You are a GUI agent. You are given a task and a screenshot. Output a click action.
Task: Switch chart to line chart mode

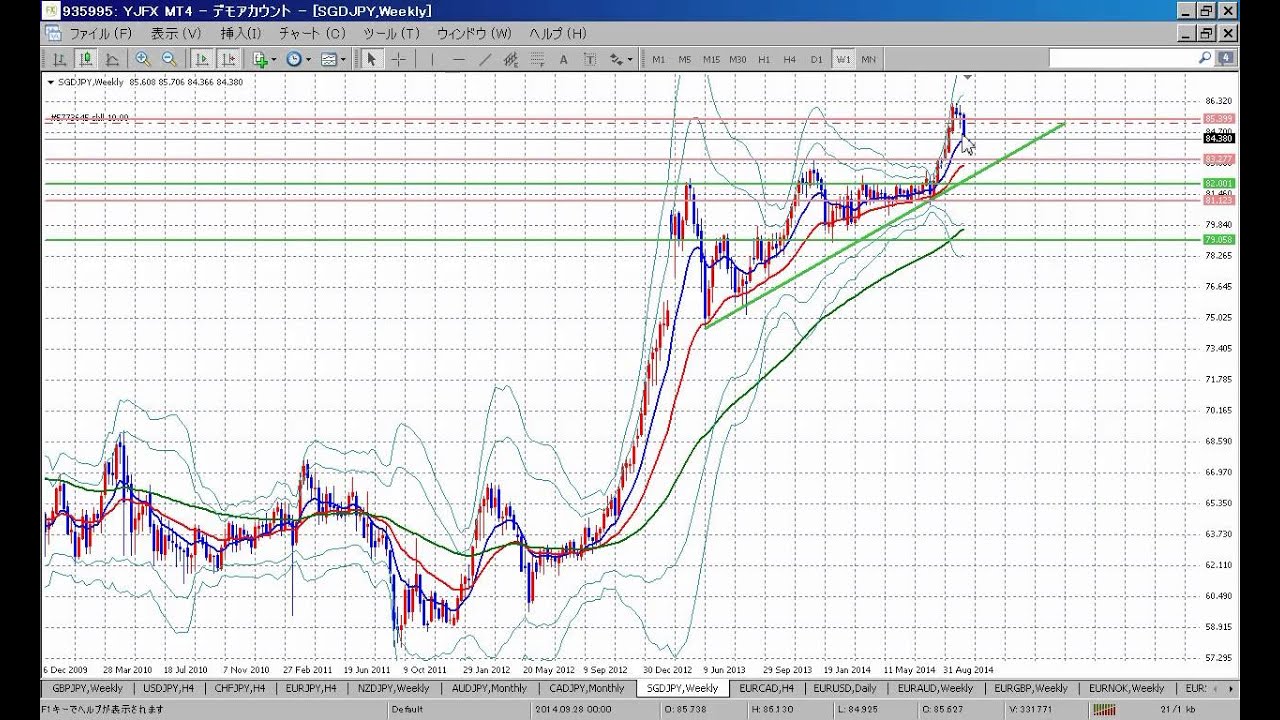click(x=113, y=59)
